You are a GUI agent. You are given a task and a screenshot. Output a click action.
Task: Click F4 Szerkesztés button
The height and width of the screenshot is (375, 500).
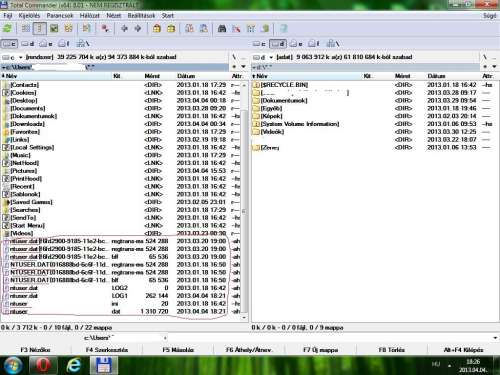107,350
